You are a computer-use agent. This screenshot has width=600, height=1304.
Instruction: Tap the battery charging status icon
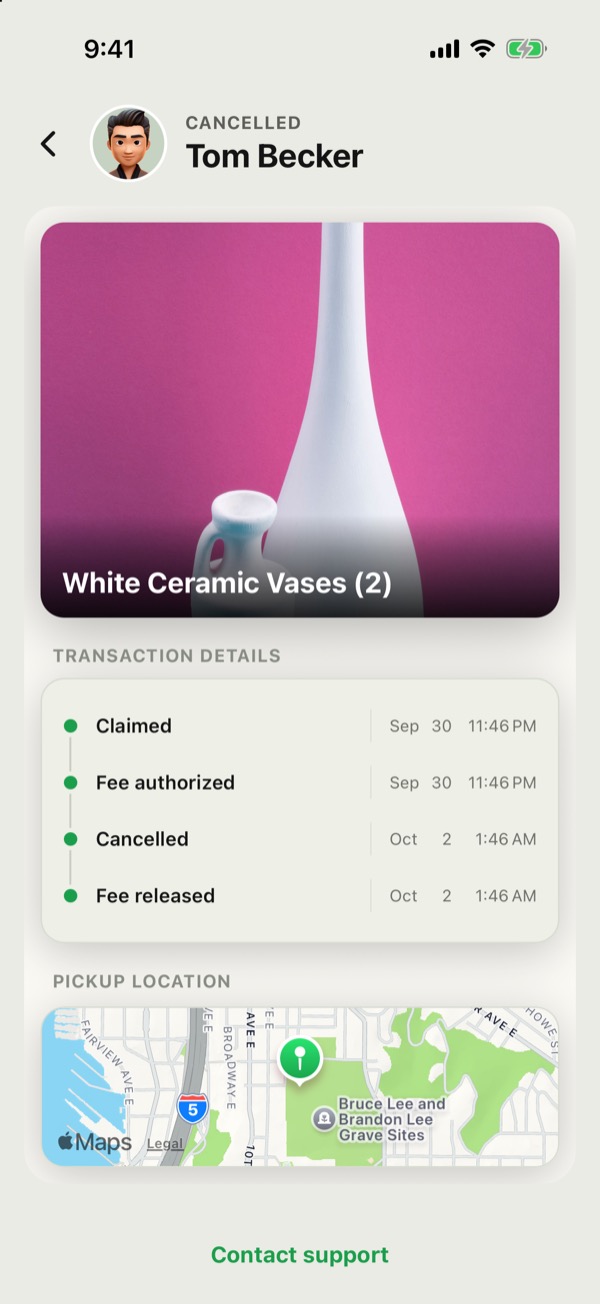tap(526, 49)
